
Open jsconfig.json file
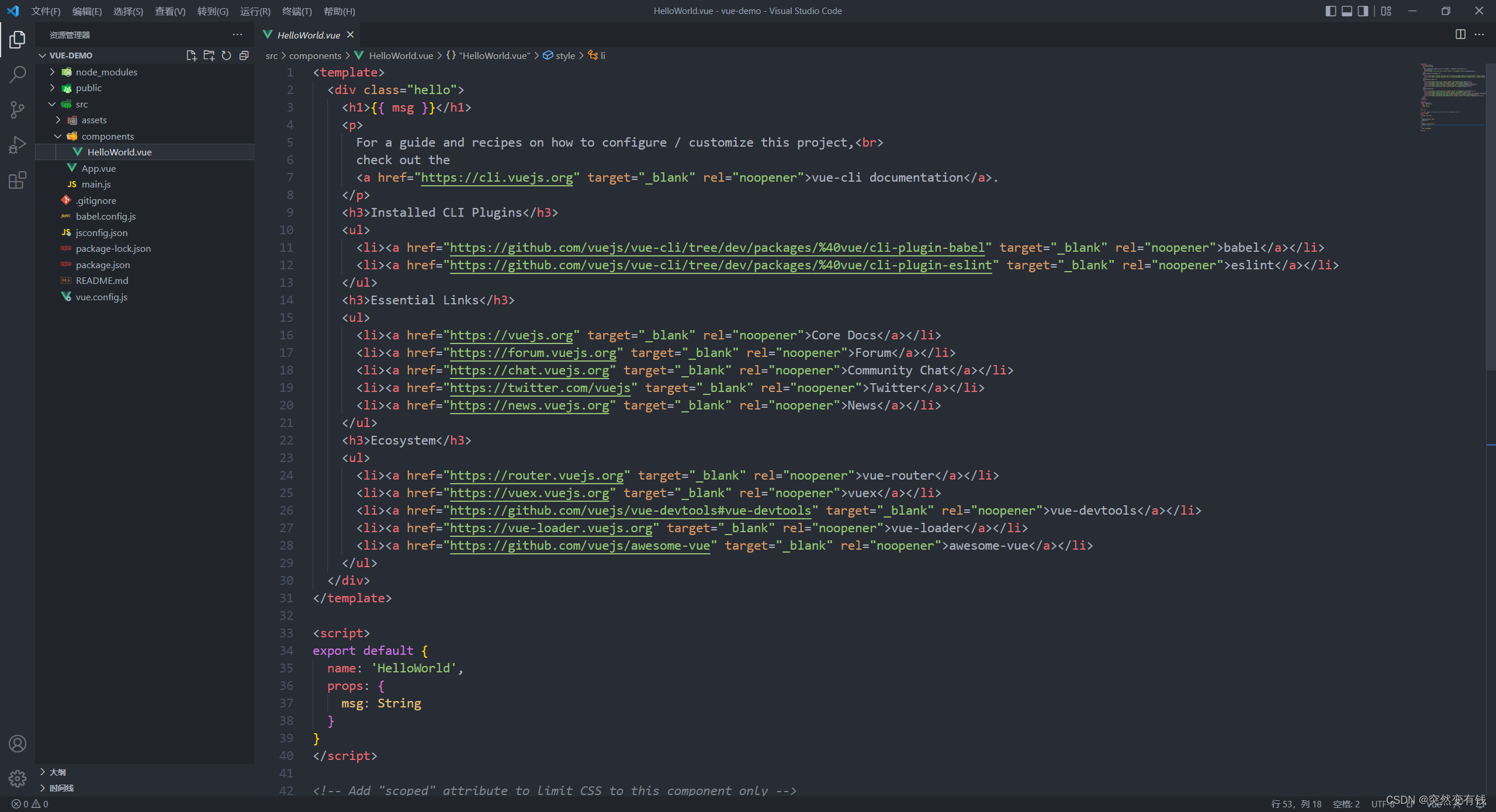[145, 233]
